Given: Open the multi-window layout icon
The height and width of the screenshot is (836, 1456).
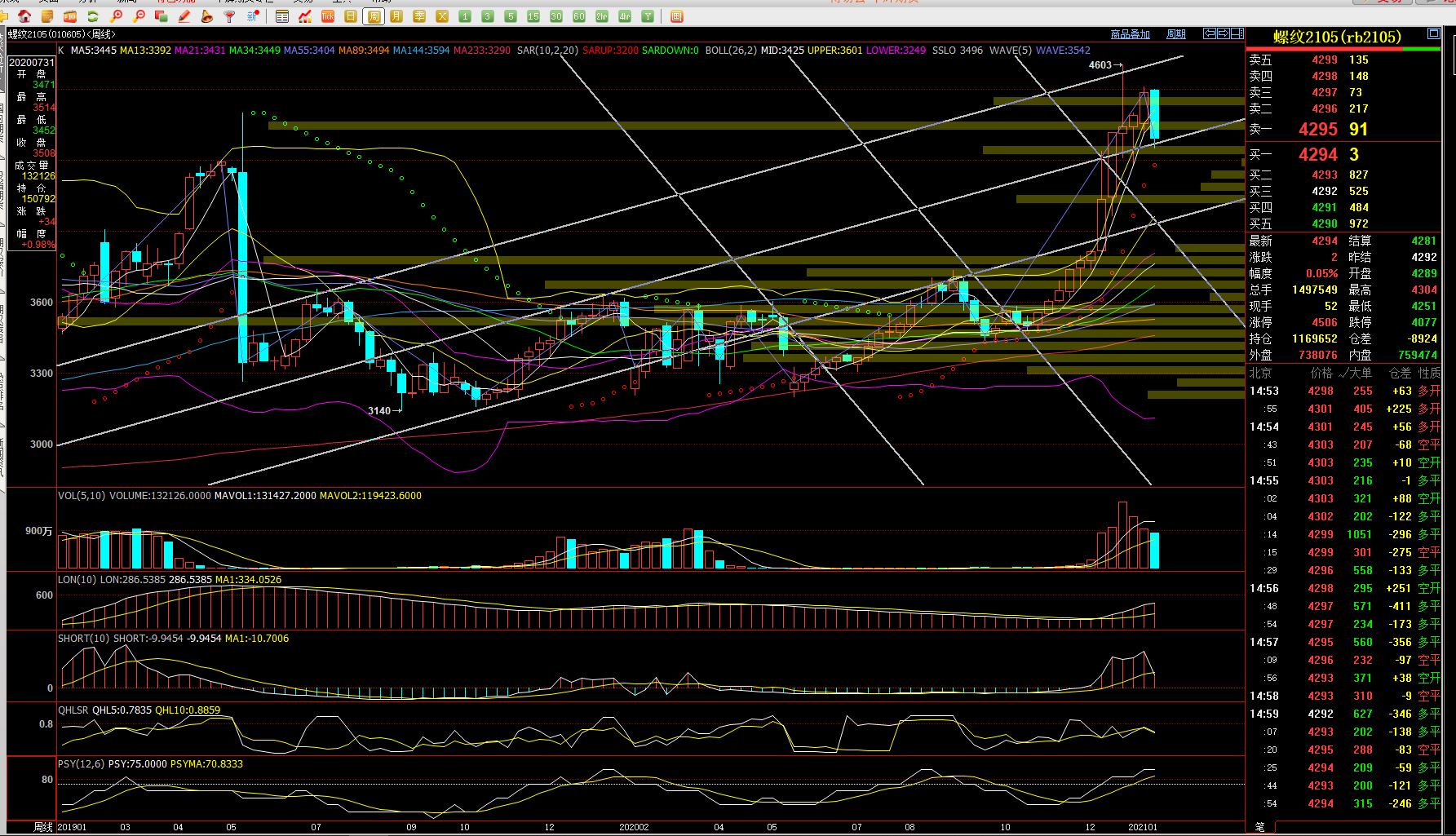Looking at the screenshot, I should click(x=162, y=16).
